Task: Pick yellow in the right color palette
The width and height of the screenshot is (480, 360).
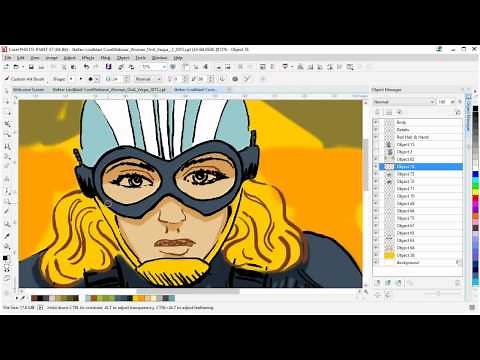Action: [x=475, y=191]
